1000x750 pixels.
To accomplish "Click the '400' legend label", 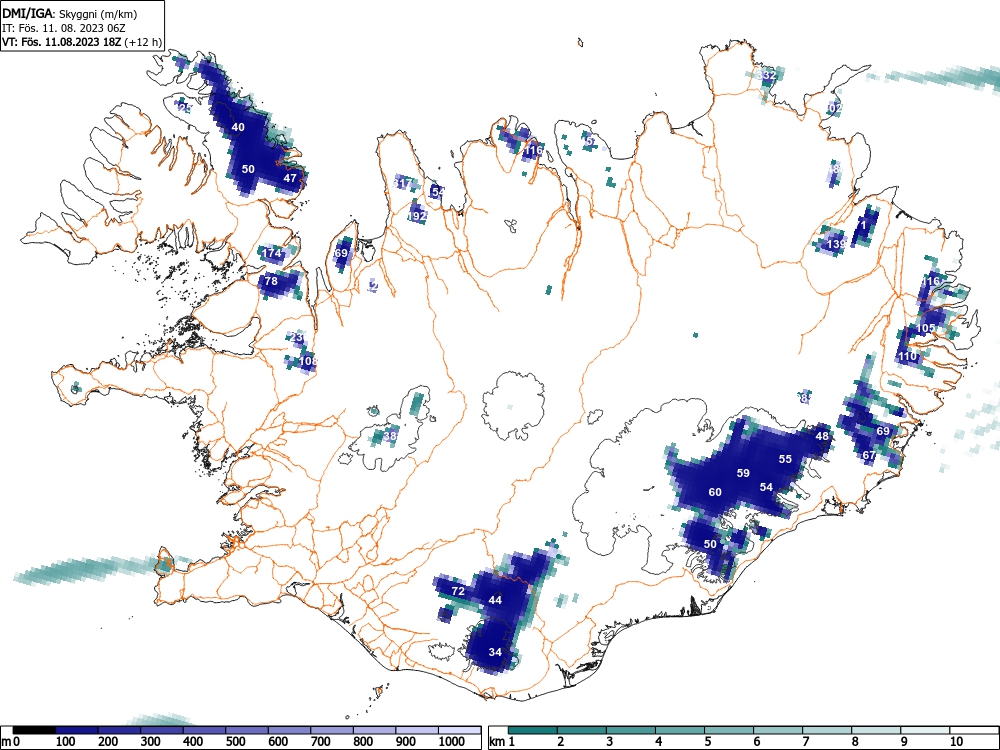I will tap(193, 742).
